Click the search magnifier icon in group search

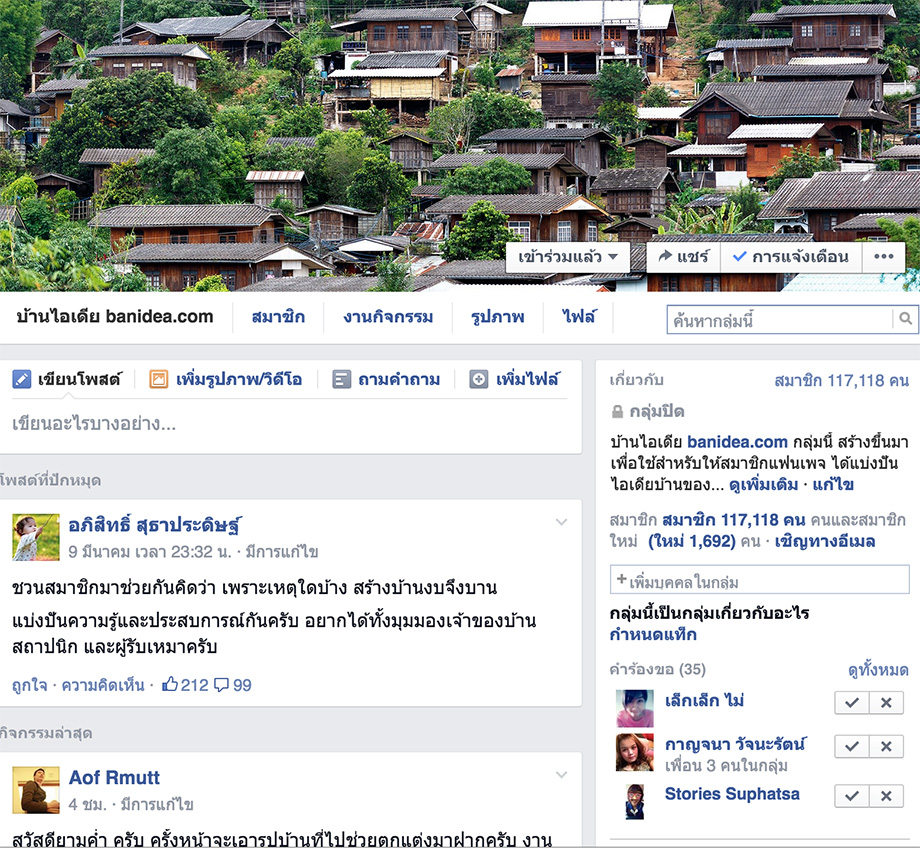pyautogui.click(x=905, y=319)
